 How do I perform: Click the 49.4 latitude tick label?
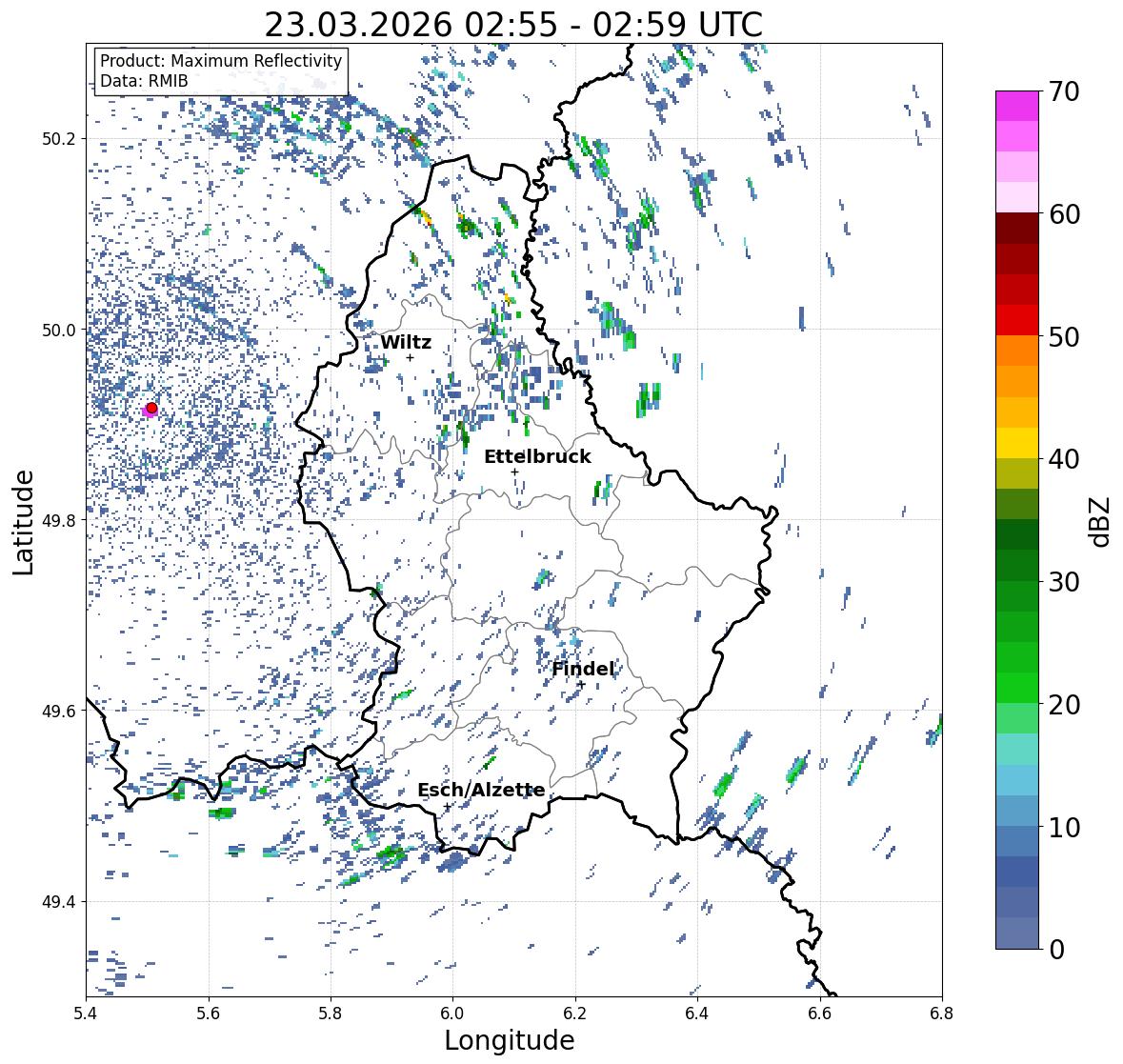coord(59,902)
